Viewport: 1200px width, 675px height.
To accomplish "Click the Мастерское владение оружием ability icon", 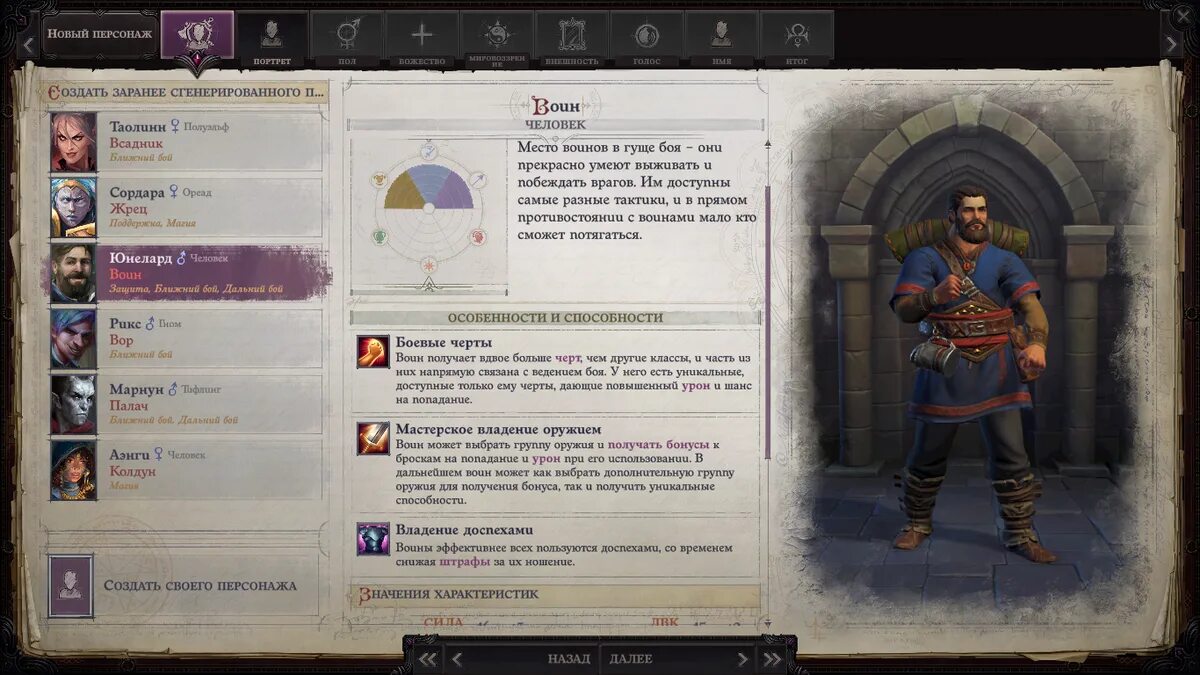I will [x=373, y=438].
